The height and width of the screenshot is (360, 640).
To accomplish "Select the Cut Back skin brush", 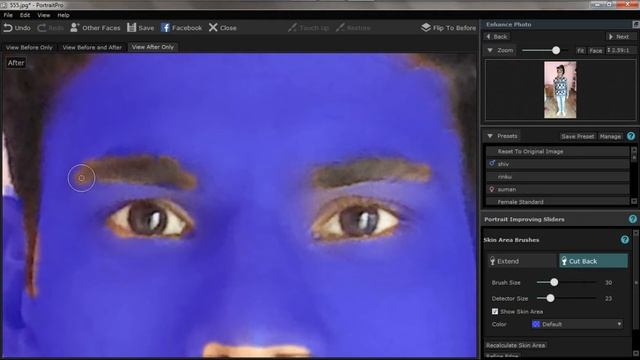I will (593, 261).
